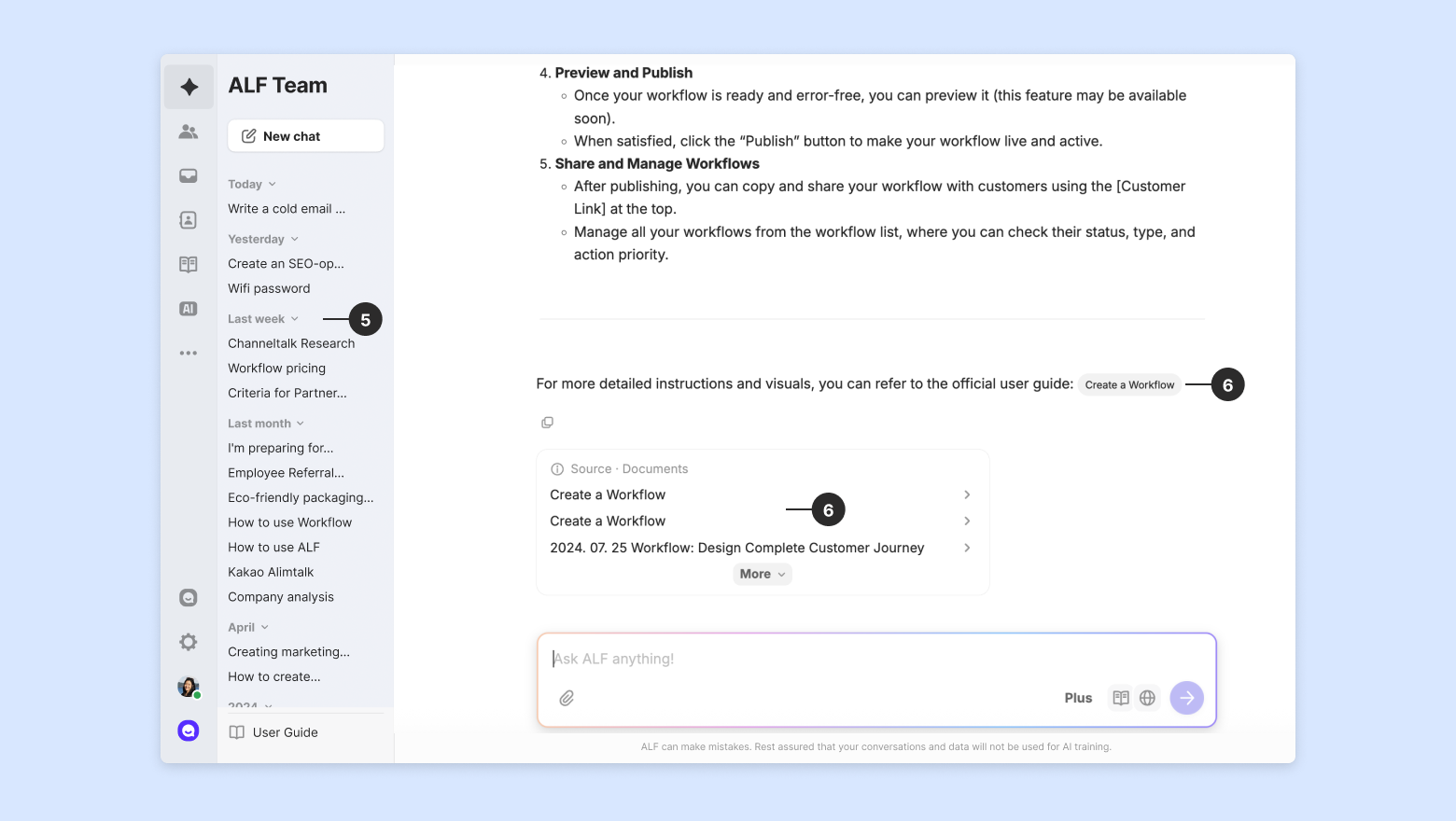The height and width of the screenshot is (821, 1456).
Task: Open chat 'I'm preparing for...'
Action: pos(280,448)
